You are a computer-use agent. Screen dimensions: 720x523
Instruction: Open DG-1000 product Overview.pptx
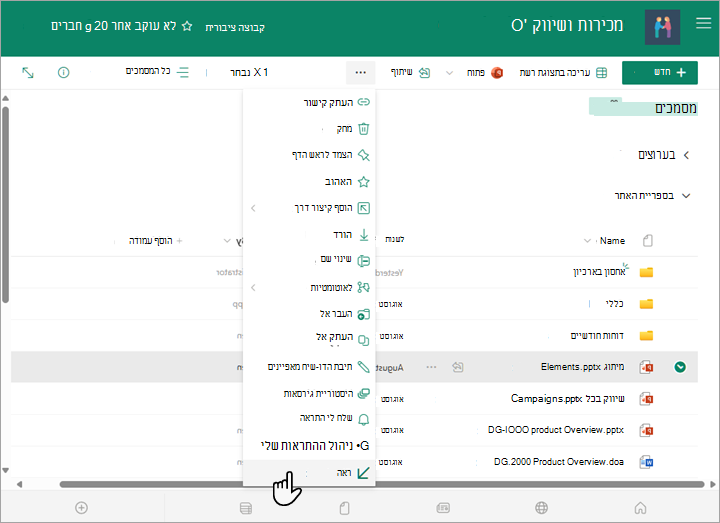coord(556,430)
